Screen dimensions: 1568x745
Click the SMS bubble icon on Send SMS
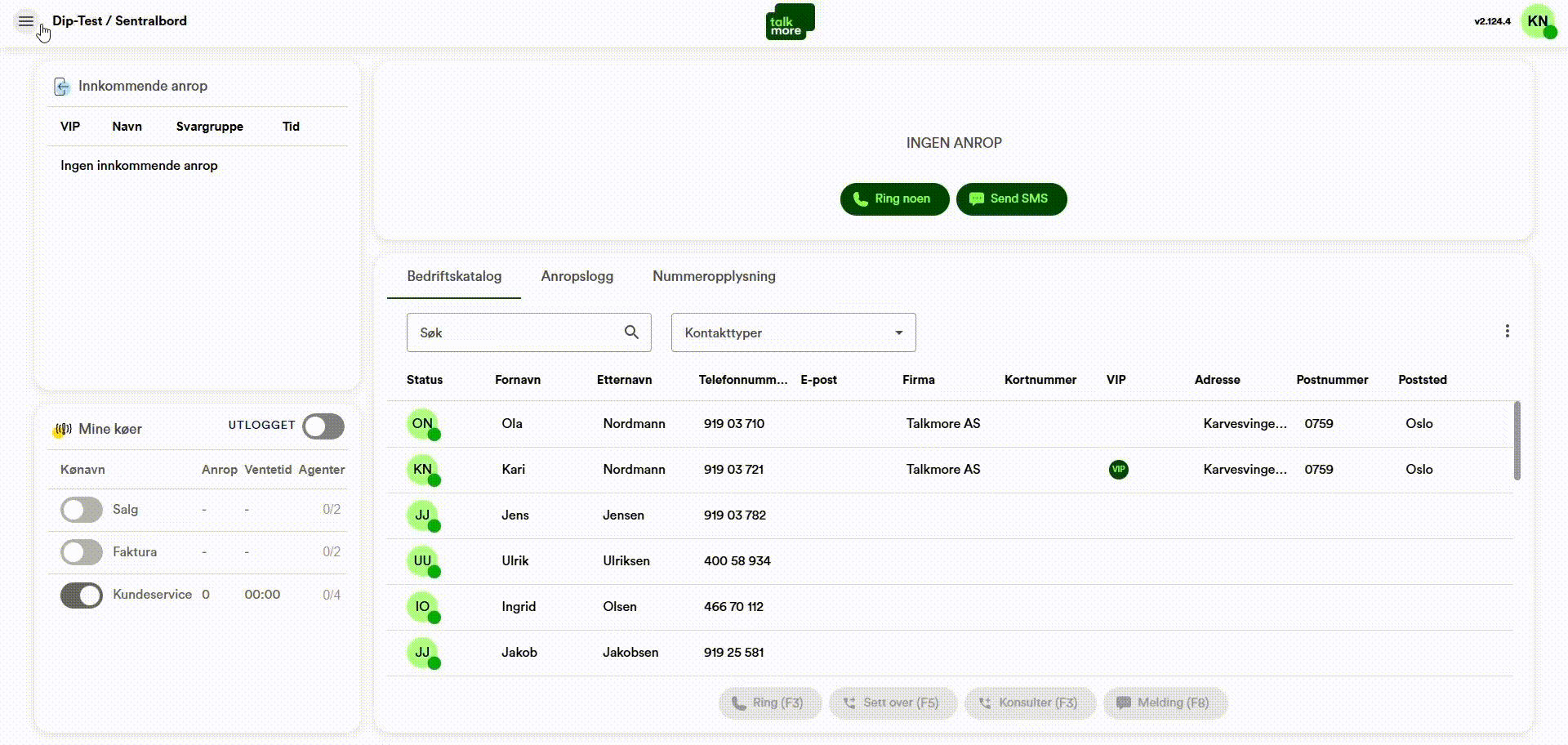click(x=976, y=199)
